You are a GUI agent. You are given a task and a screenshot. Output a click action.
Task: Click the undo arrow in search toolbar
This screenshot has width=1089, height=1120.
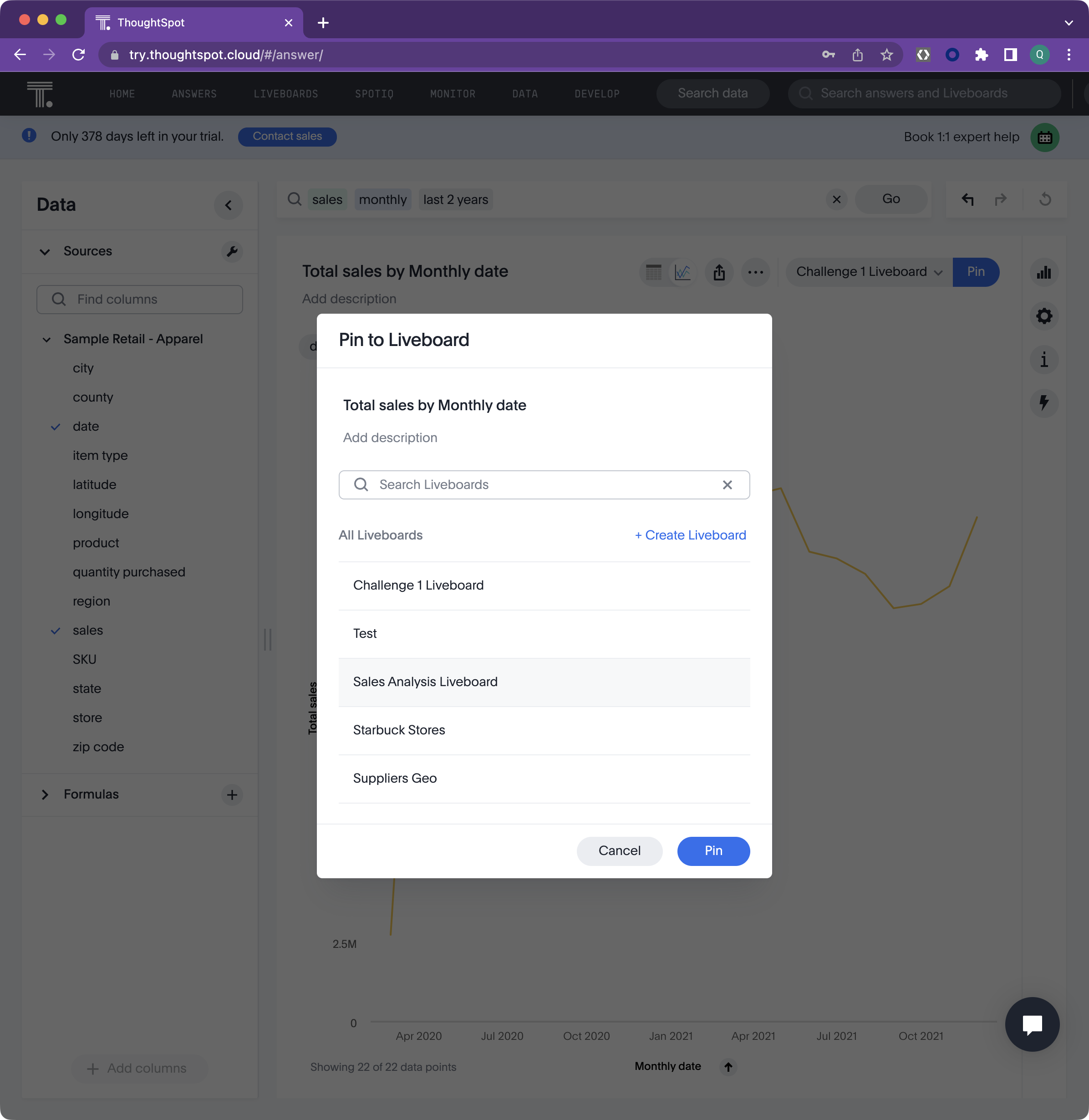(x=968, y=199)
